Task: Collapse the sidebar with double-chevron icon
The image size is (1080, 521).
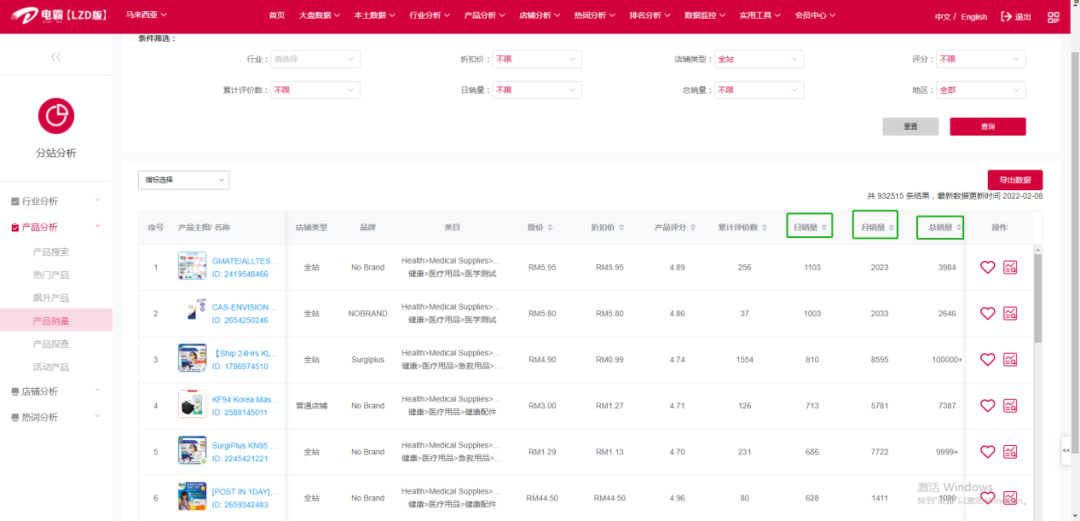Action: click(x=56, y=57)
